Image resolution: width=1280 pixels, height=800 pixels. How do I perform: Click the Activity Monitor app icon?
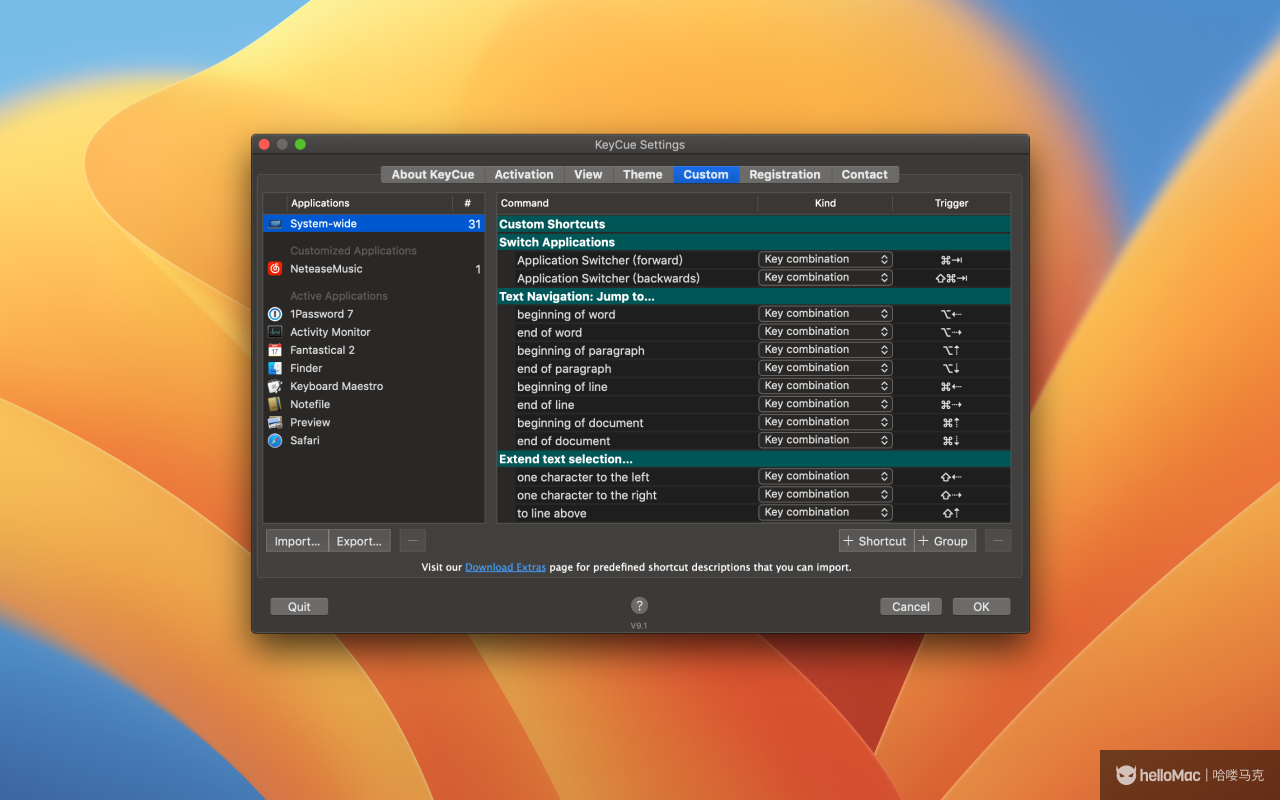pyautogui.click(x=275, y=332)
